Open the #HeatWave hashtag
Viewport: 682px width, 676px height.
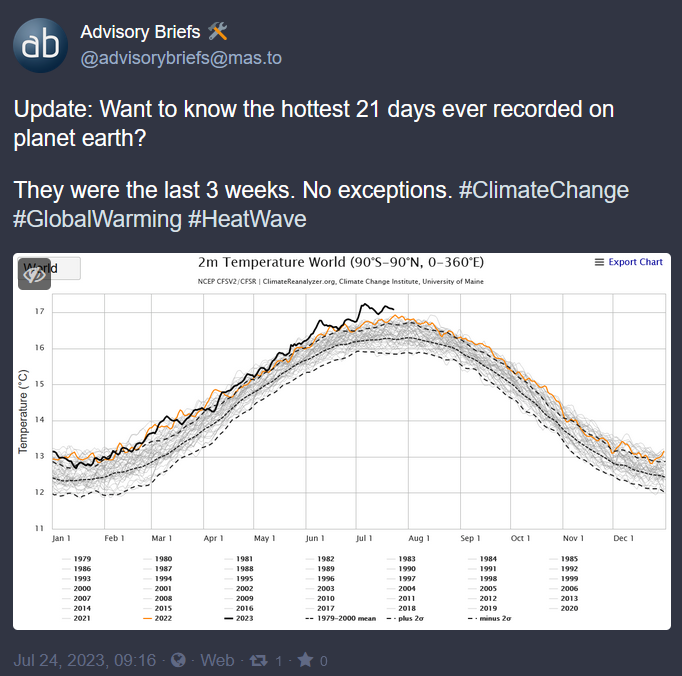pos(247,219)
